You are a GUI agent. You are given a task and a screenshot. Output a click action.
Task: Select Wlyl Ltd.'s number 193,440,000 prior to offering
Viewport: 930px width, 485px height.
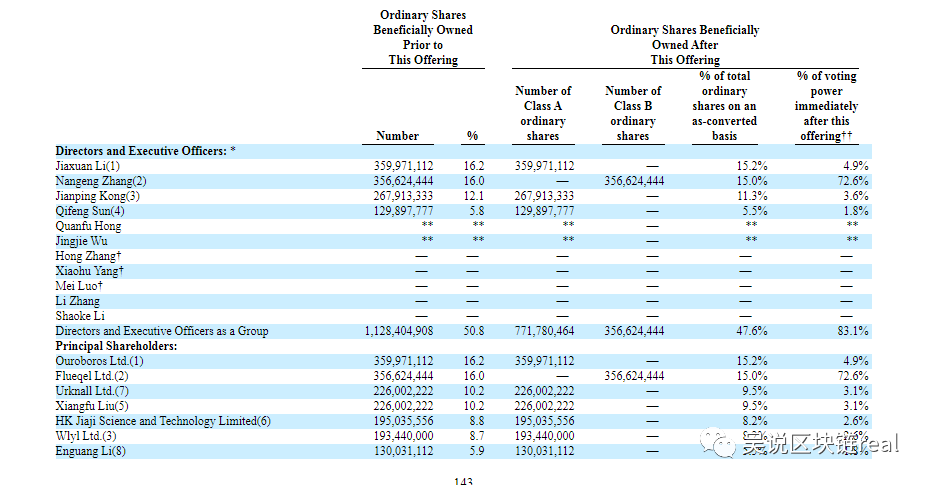[x=403, y=436]
